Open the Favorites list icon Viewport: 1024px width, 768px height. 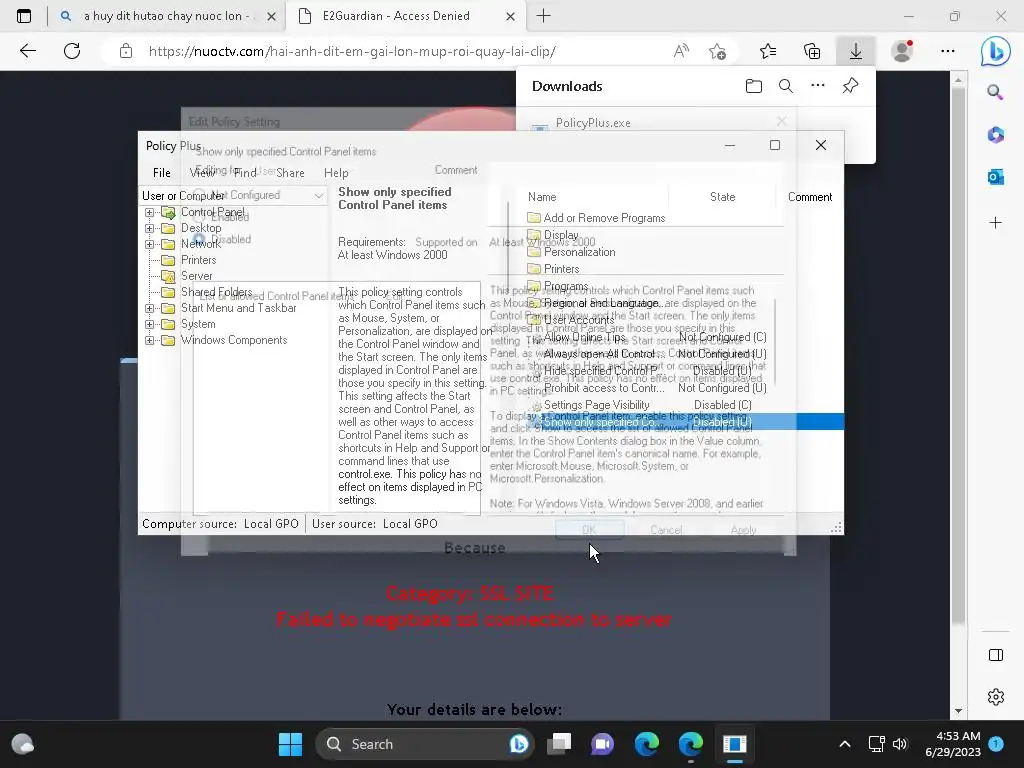[x=768, y=51]
